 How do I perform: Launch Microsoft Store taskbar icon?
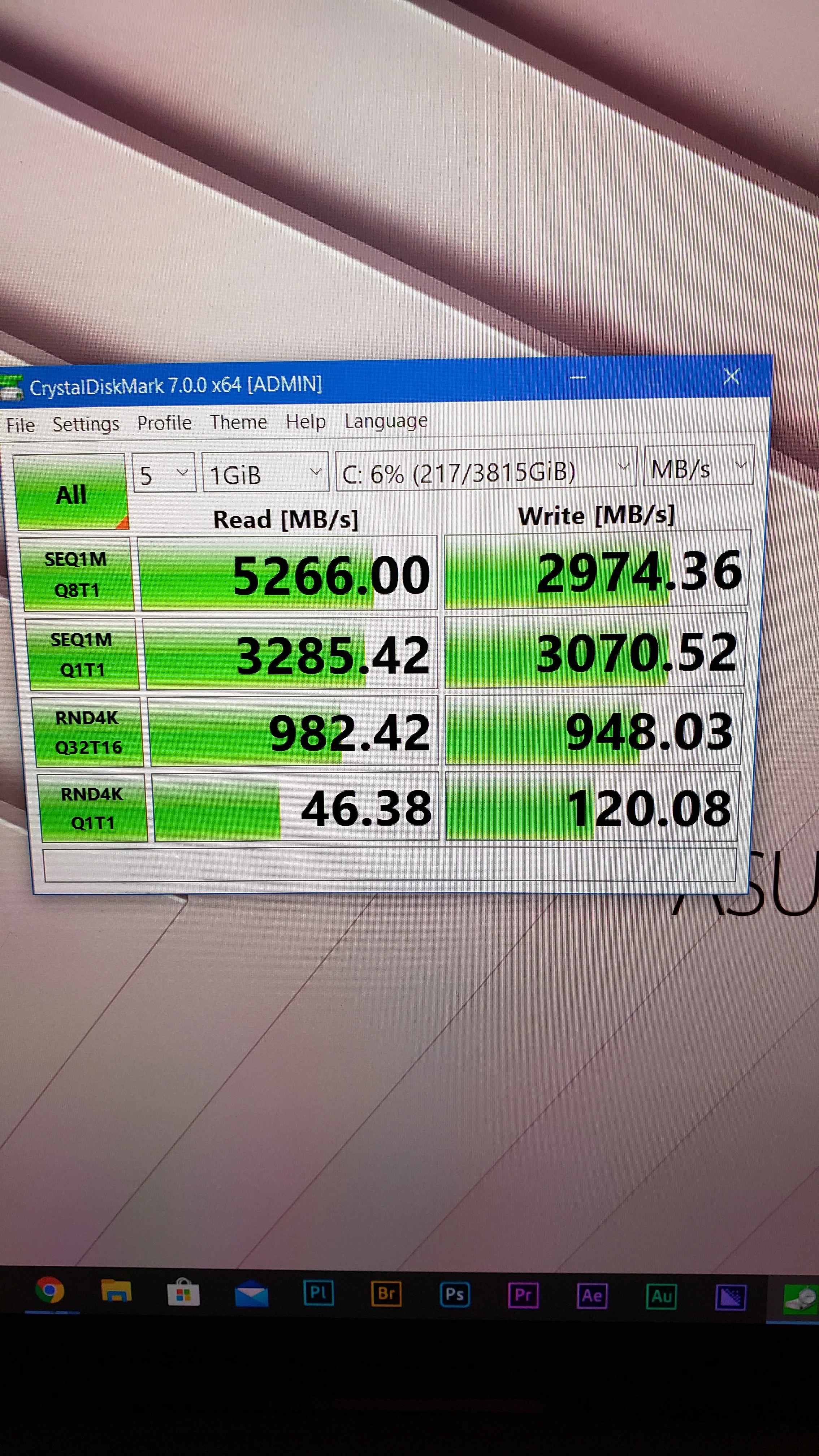[184, 1293]
